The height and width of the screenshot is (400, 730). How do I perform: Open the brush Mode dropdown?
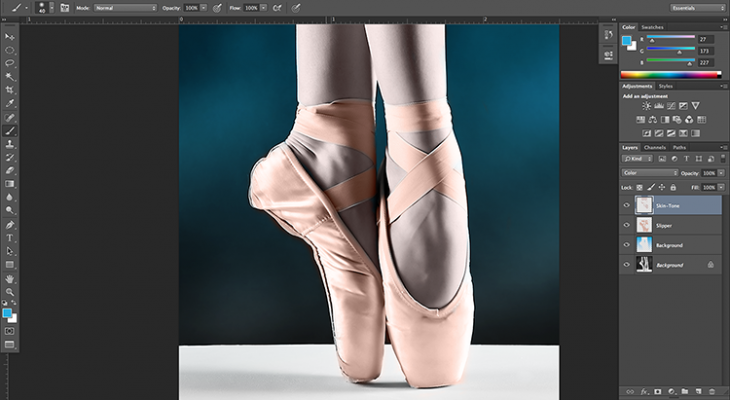(x=125, y=7)
